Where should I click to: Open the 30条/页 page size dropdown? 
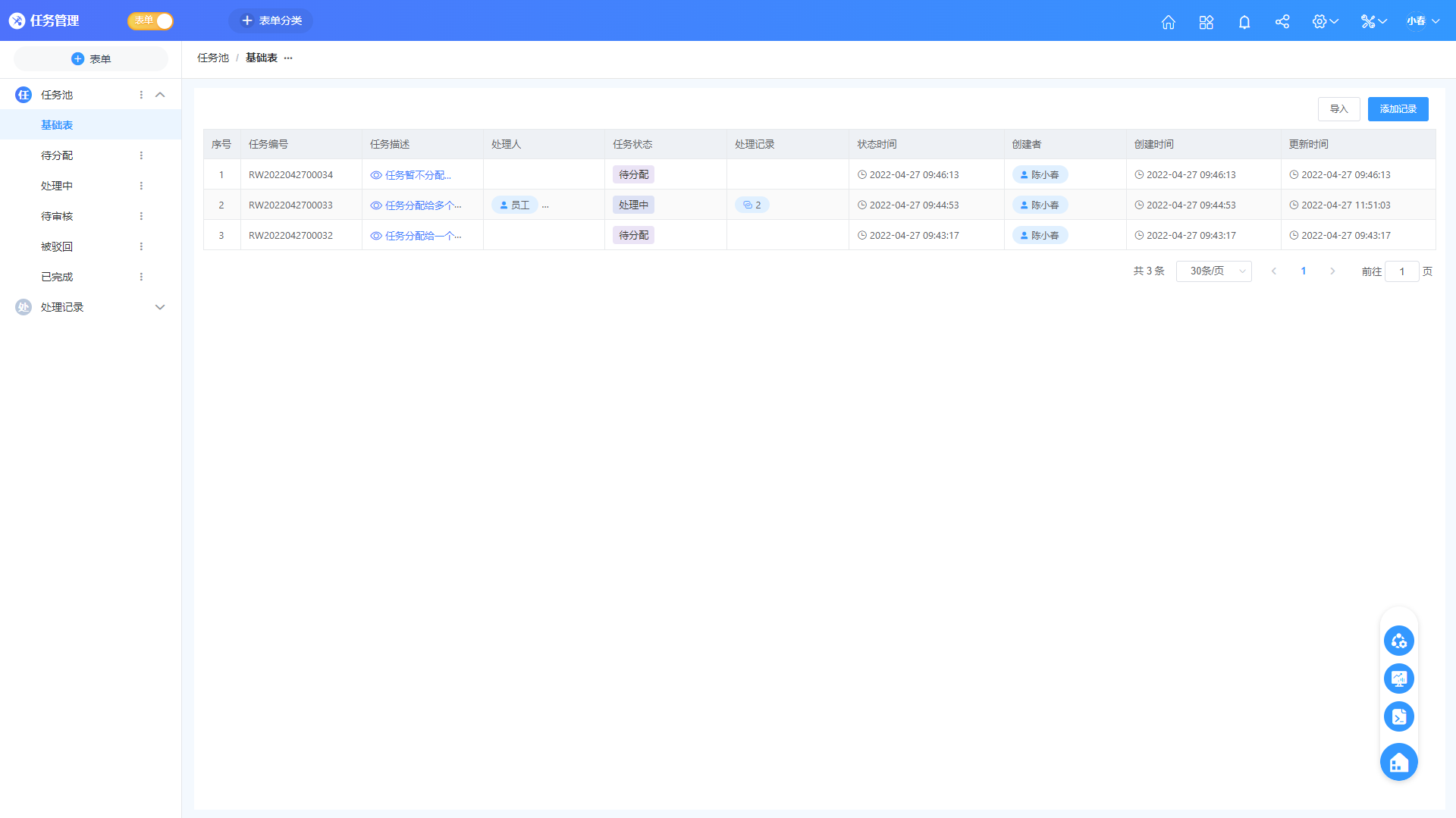1213,271
